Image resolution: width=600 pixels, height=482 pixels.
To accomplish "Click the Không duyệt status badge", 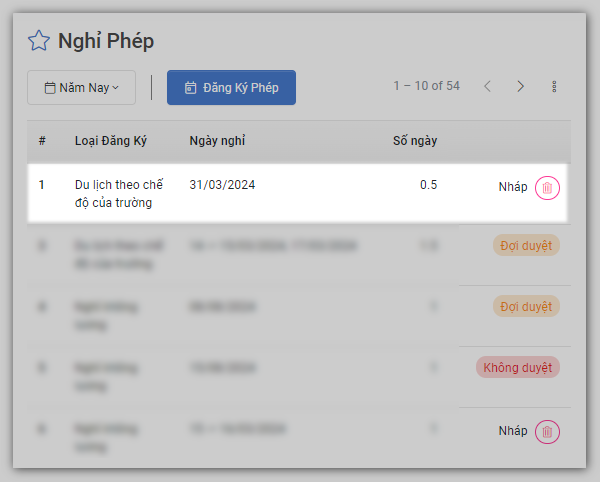I will click(x=517, y=368).
